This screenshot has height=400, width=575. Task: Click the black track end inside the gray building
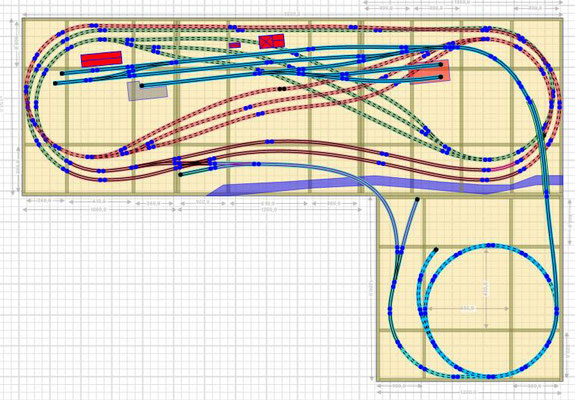(142, 86)
